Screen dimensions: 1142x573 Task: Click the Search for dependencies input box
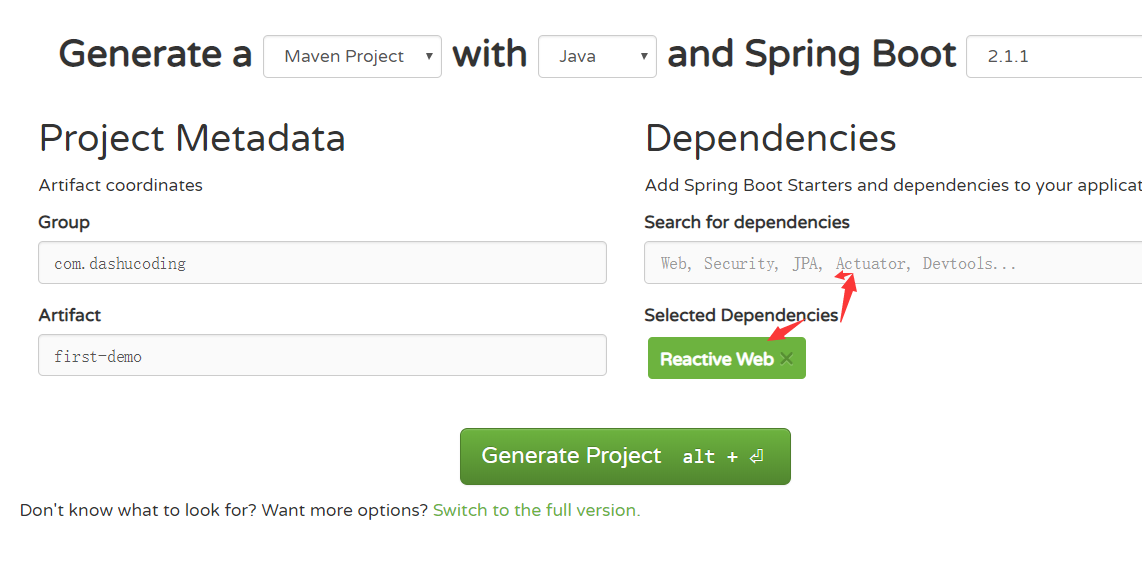point(892,264)
